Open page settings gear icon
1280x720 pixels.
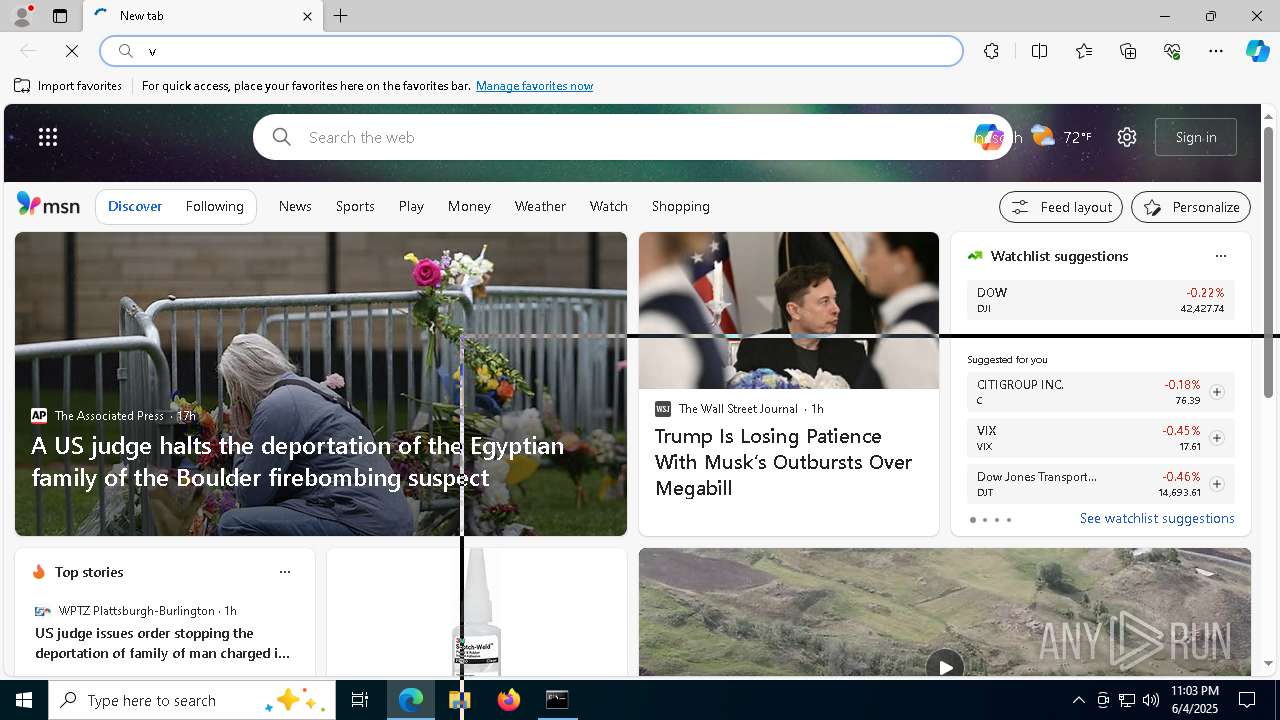[1127, 137]
